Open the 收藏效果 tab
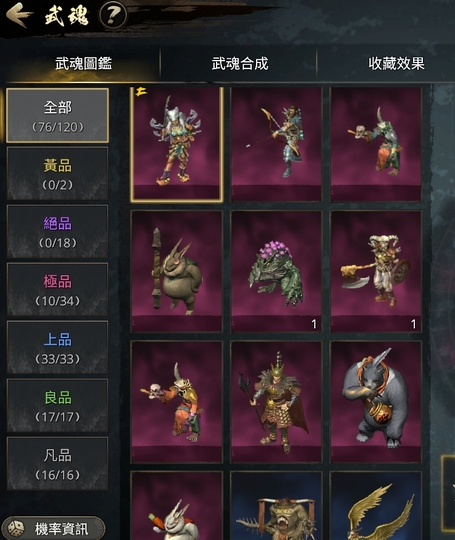 coord(396,63)
